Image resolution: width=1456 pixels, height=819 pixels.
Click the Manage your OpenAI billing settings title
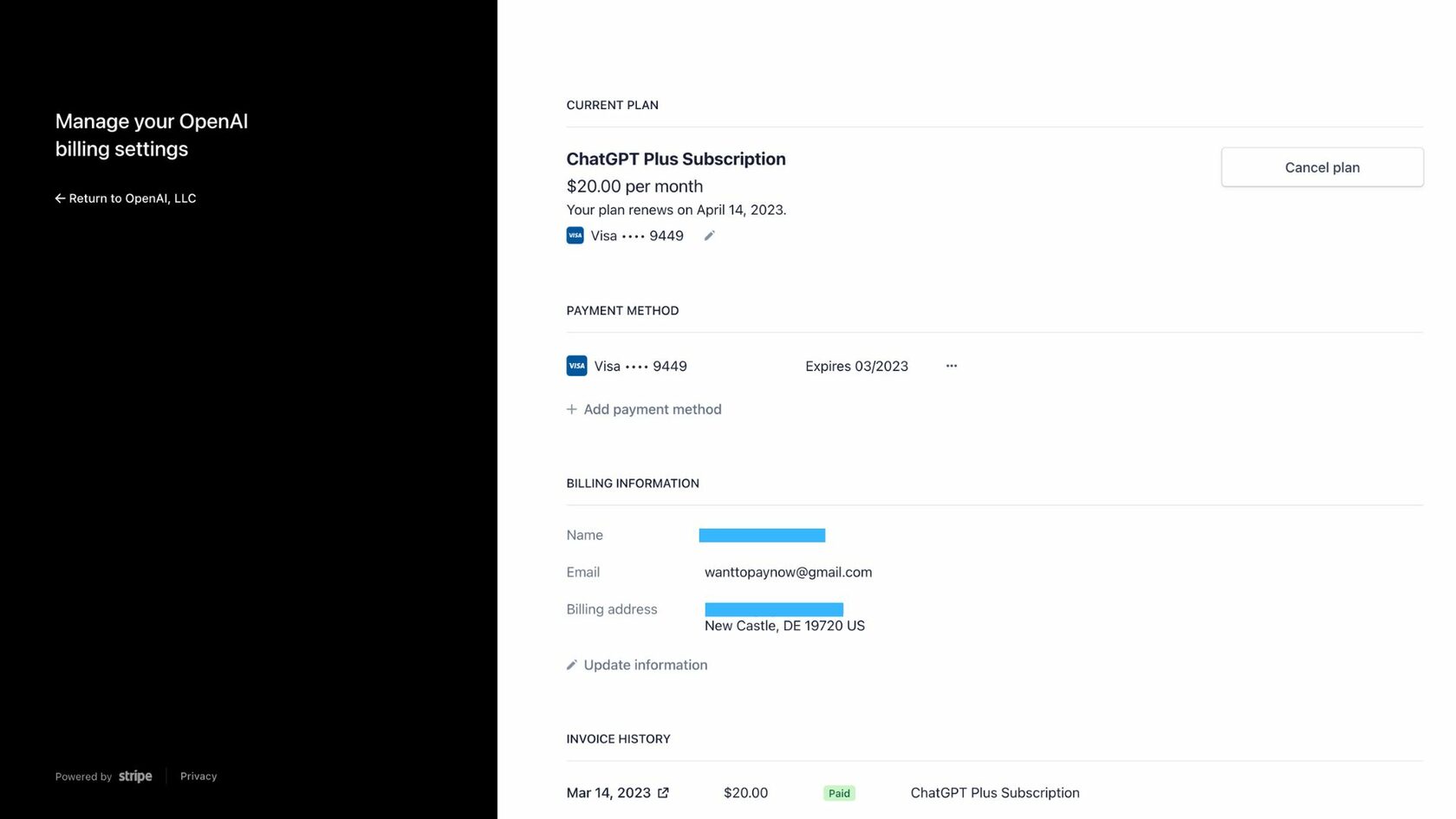152,135
